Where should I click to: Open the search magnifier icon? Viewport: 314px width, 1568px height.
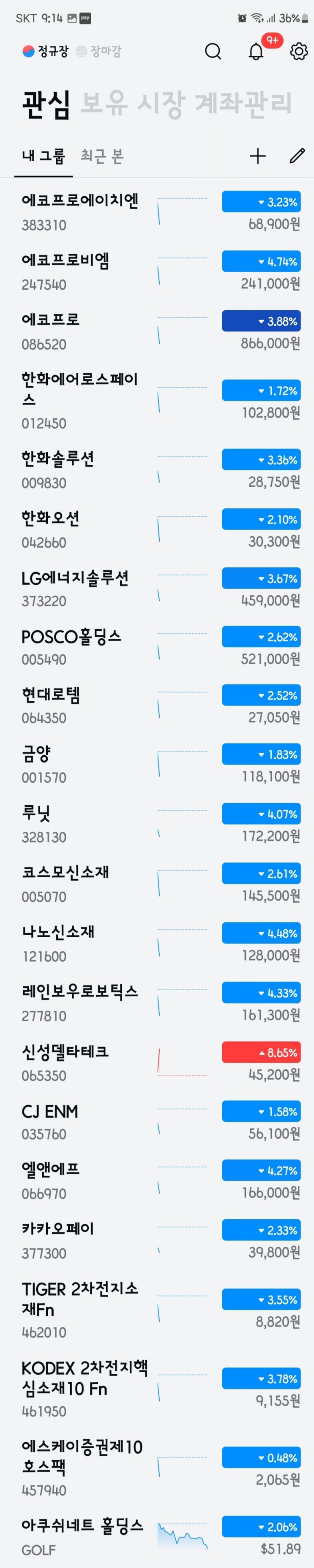tap(213, 52)
